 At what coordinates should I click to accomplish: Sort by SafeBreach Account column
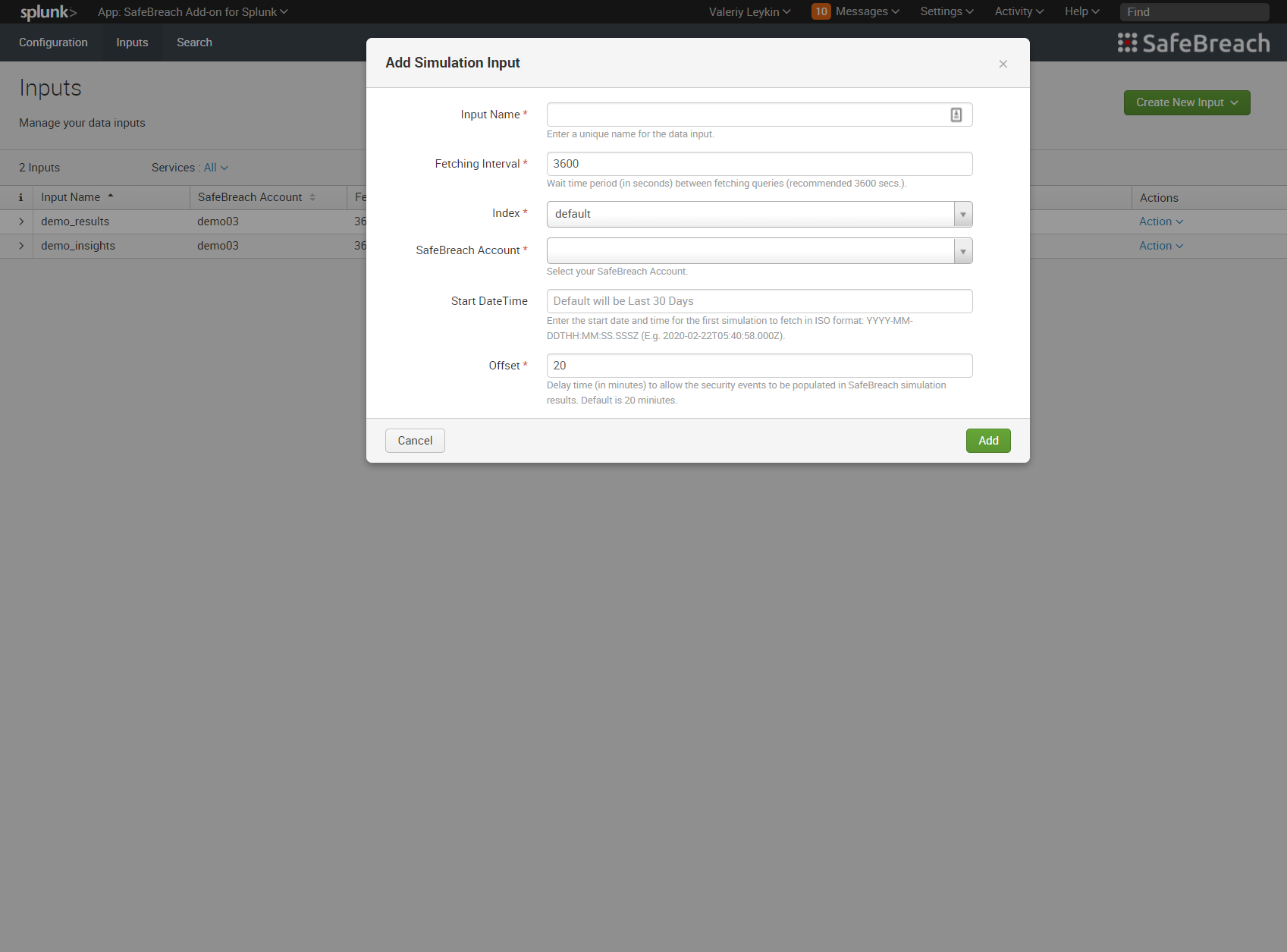tap(256, 197)
